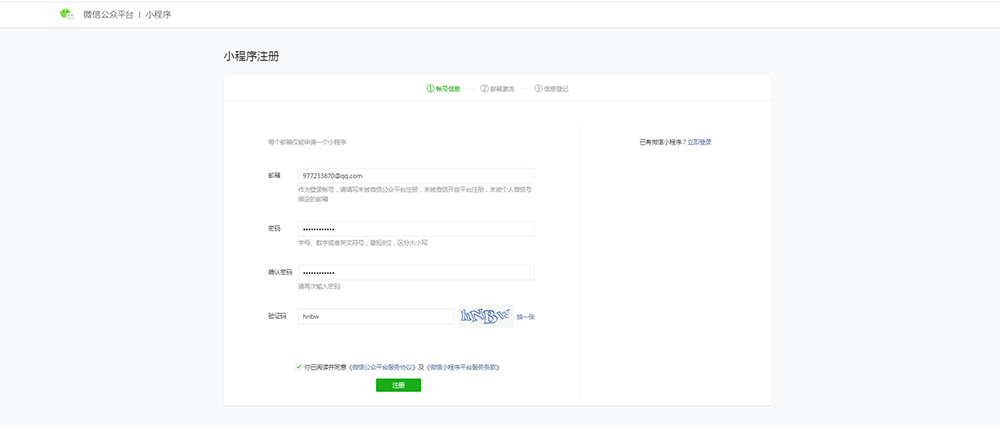Click the 验证码 captcha input field

[375, 316]
